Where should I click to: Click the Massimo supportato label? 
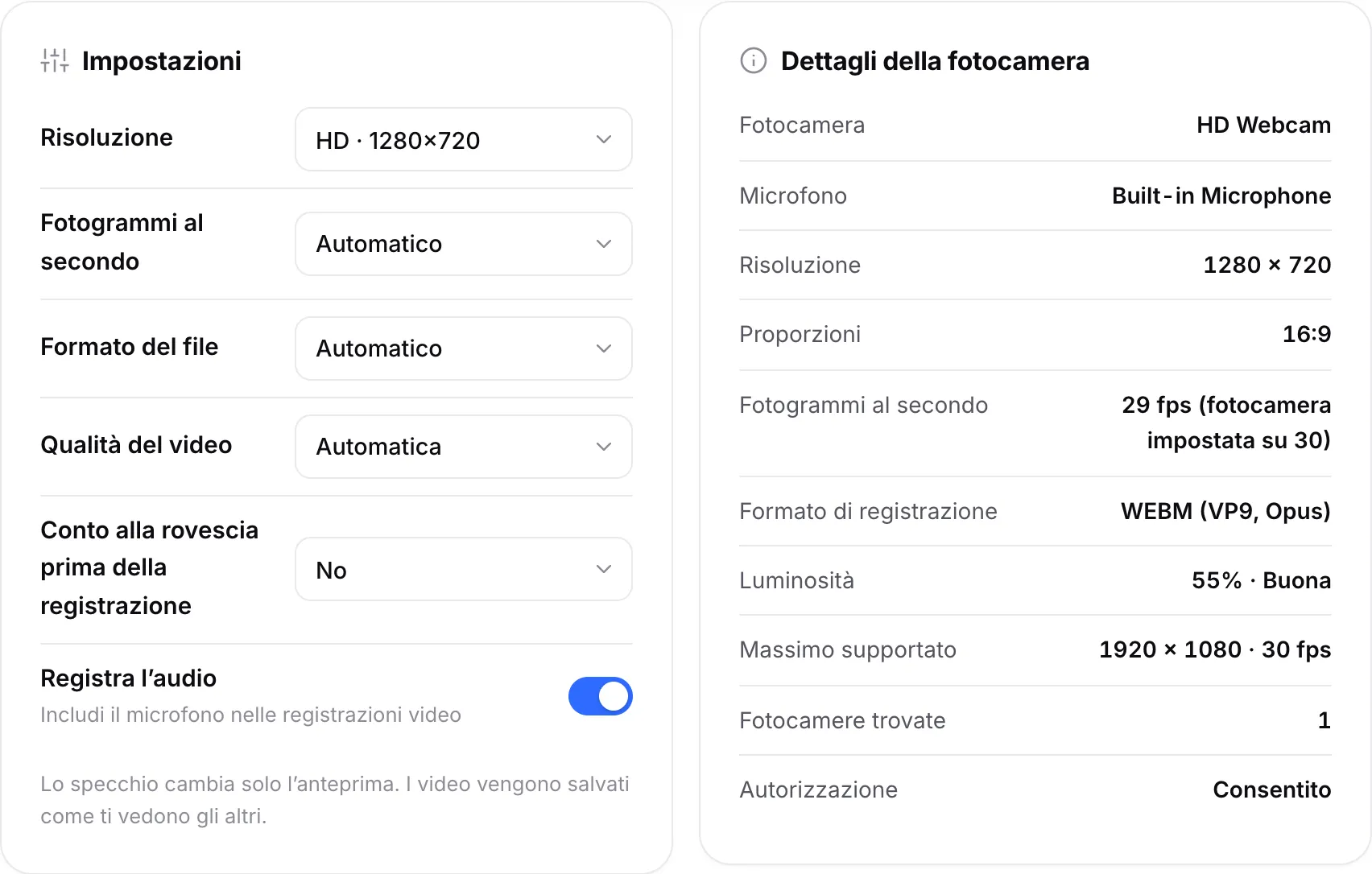(848, 649)
